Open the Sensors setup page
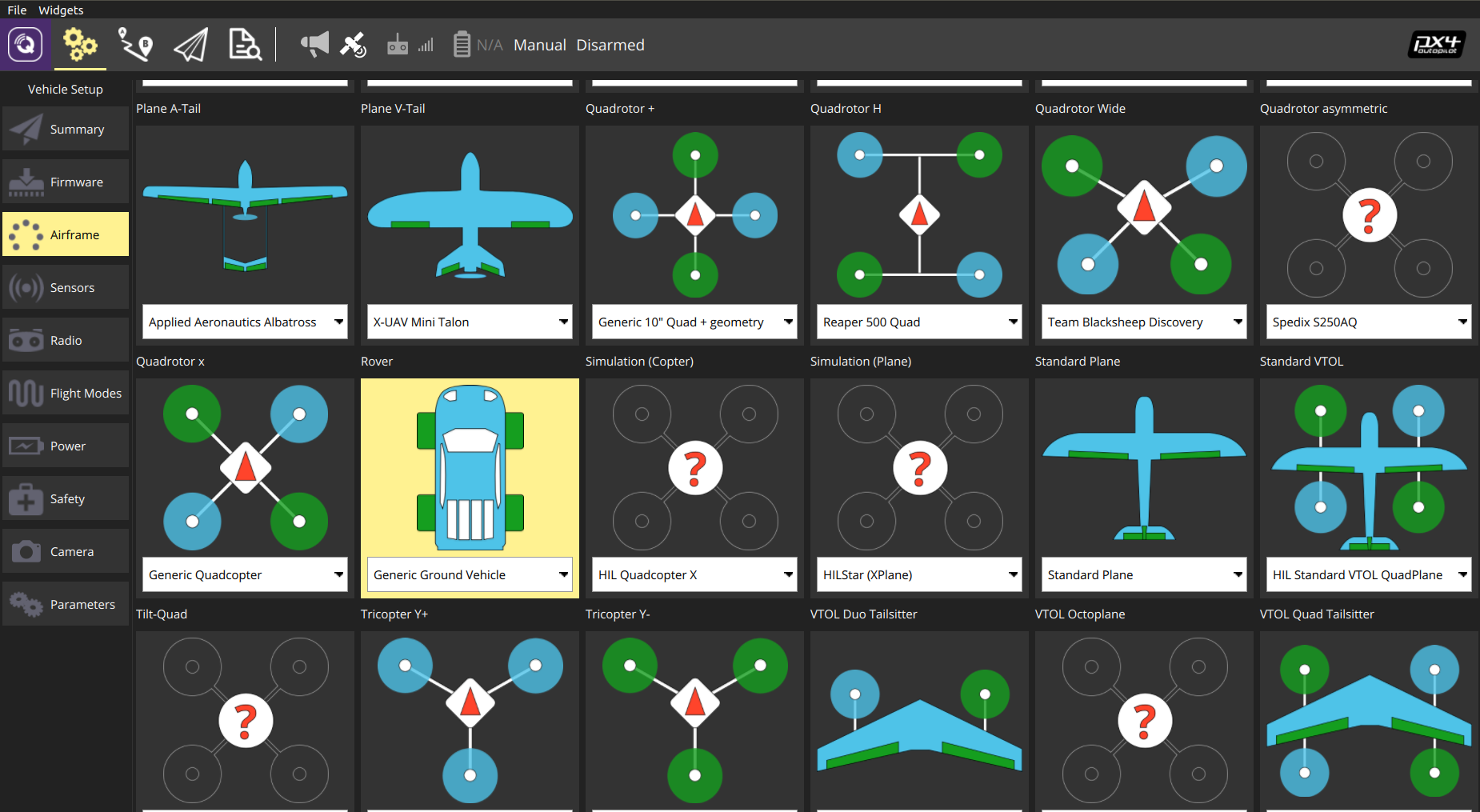Screen dimensions: 1480x812 tap(66, 287)
